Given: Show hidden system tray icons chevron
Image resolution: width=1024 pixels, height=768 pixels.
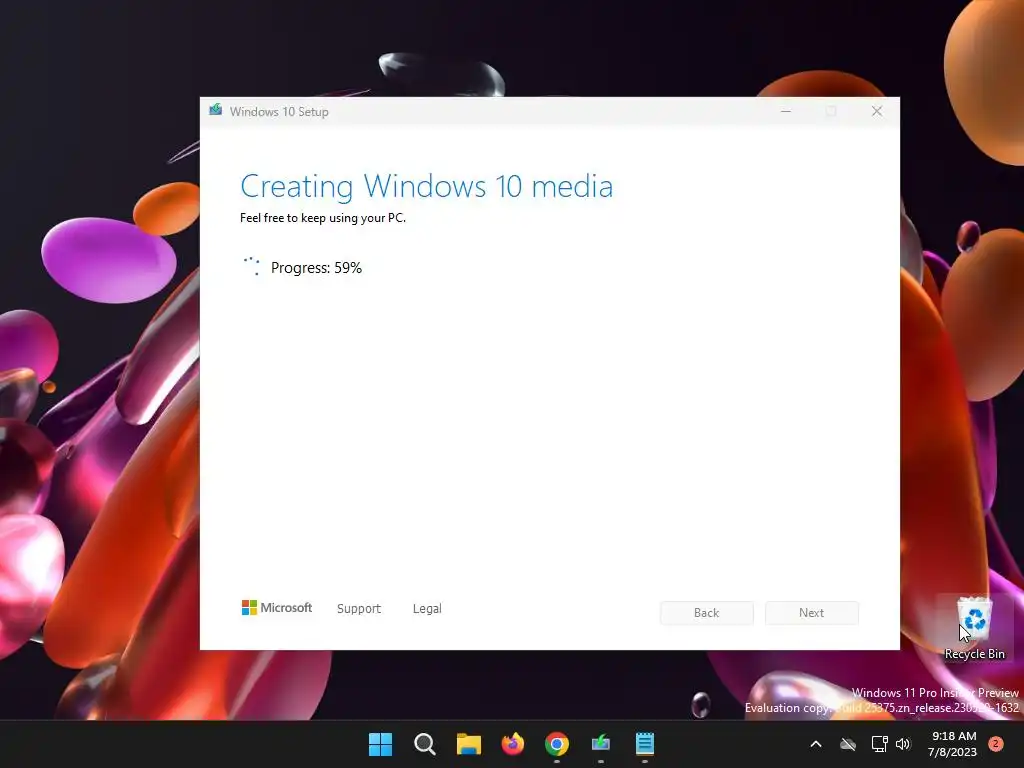Looking at the screenshot, I should pyautogui.click(x=816, y=744).
